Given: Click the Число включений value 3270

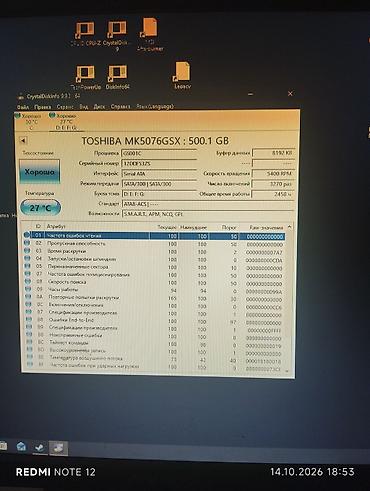Looking at the screenshot, I should pyautogui.click(x=273, y=184).
